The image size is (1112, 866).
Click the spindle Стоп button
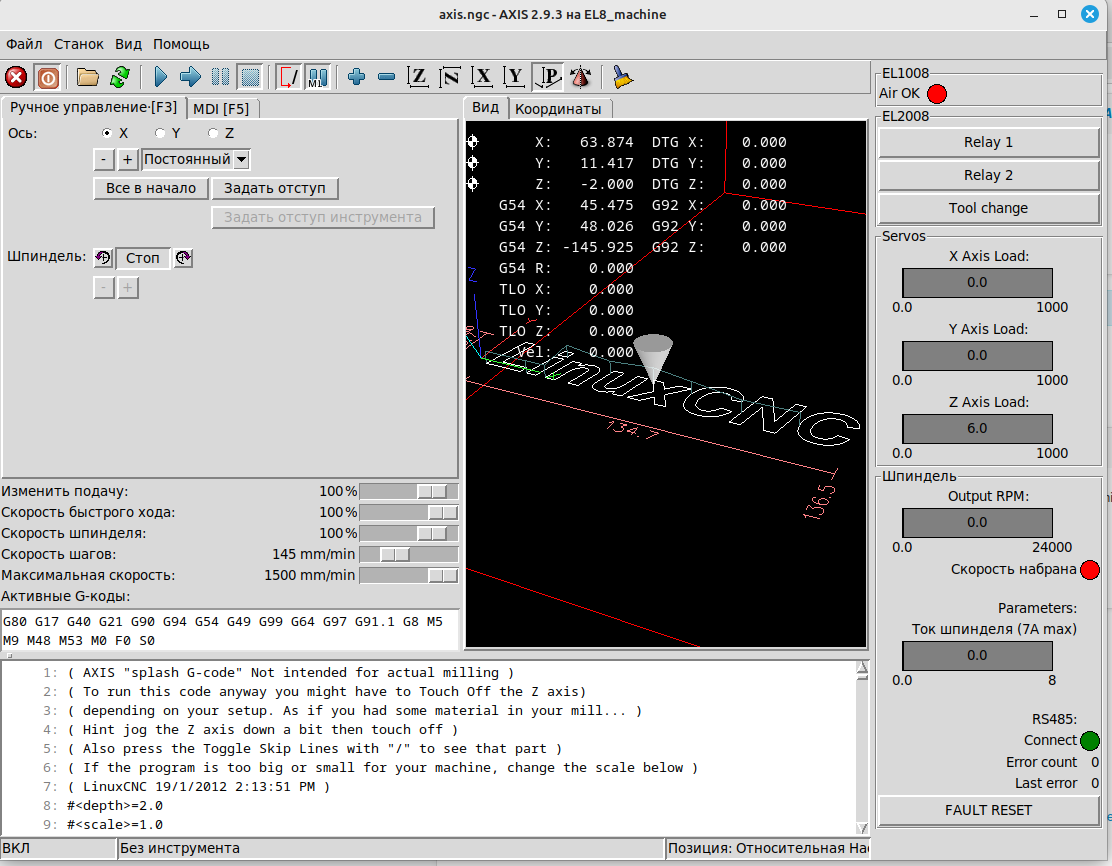pyautogui.click(x=143, y=258)
